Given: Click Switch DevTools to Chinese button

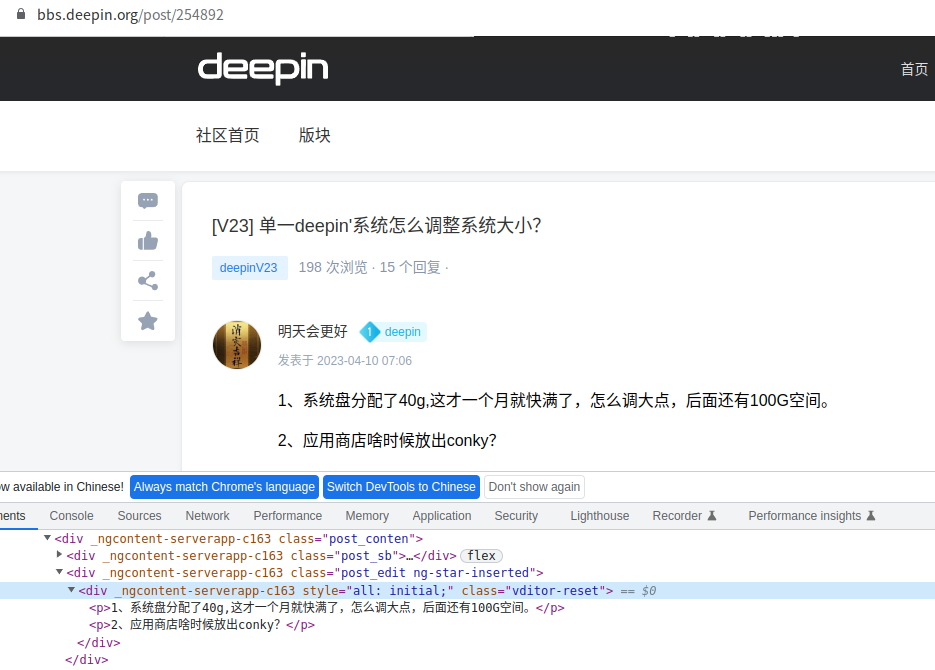Looking at the screenshot, I should click(401, 487).
